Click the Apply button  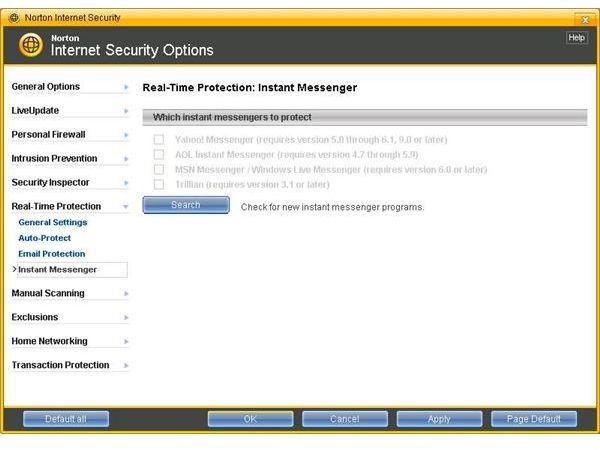click(x=439, y=419)
